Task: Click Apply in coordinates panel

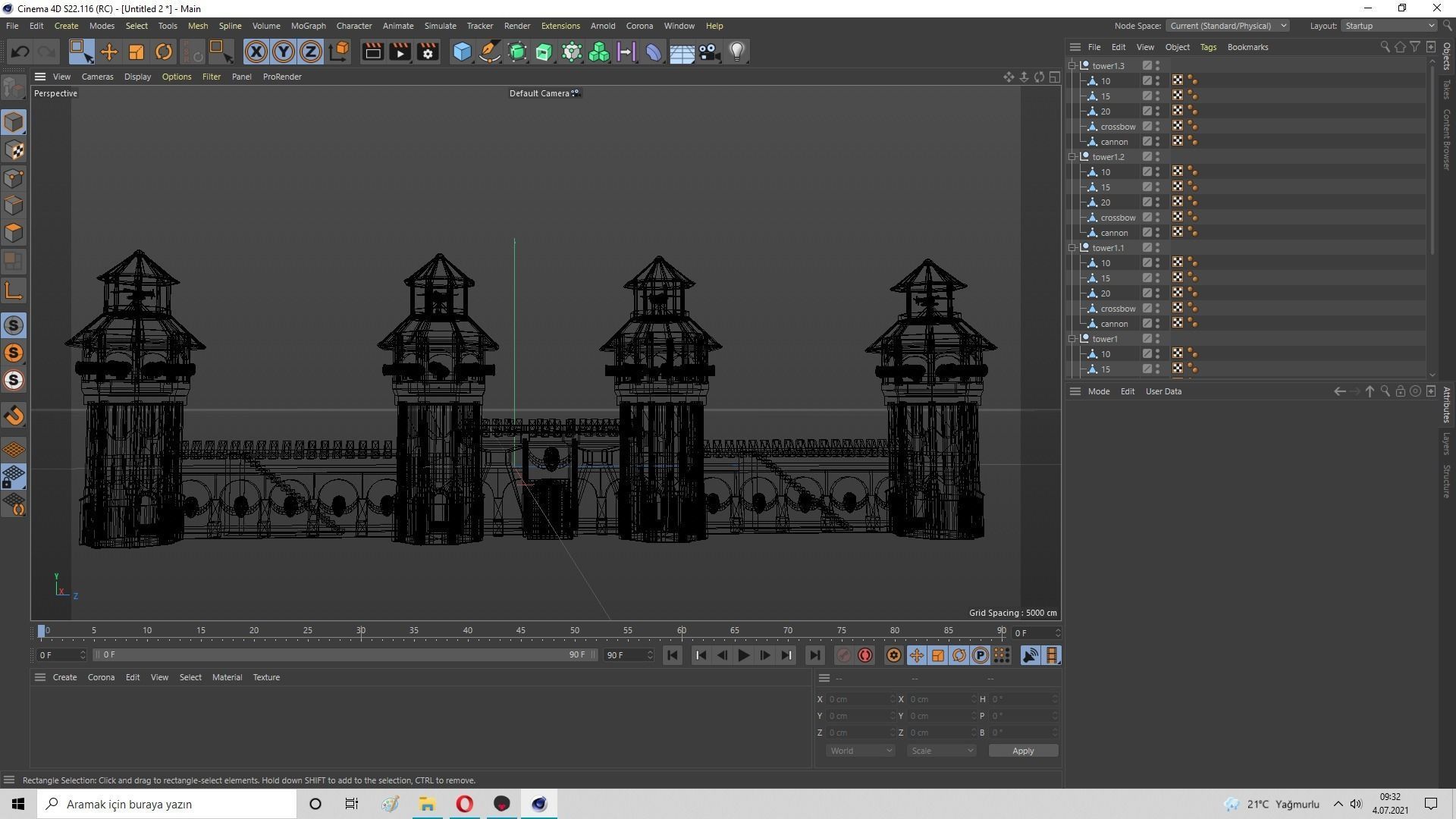Action: click(x=1023, y=751)
